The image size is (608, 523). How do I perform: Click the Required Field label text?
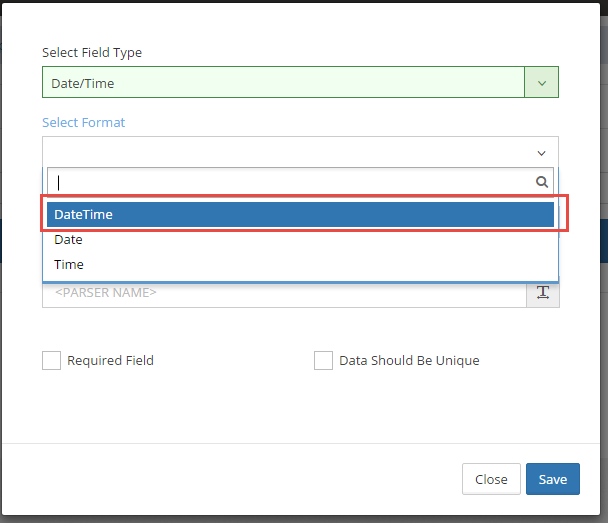(110, 360)
